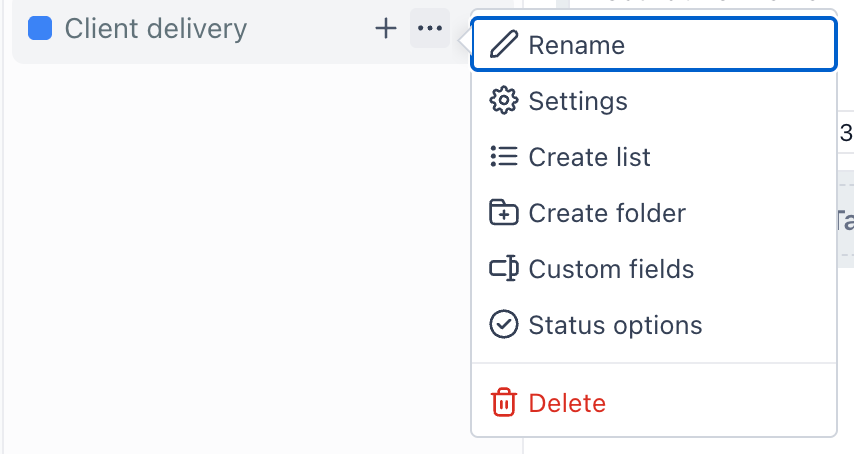Click the pencil icon next to Rename

coord(504,45)
